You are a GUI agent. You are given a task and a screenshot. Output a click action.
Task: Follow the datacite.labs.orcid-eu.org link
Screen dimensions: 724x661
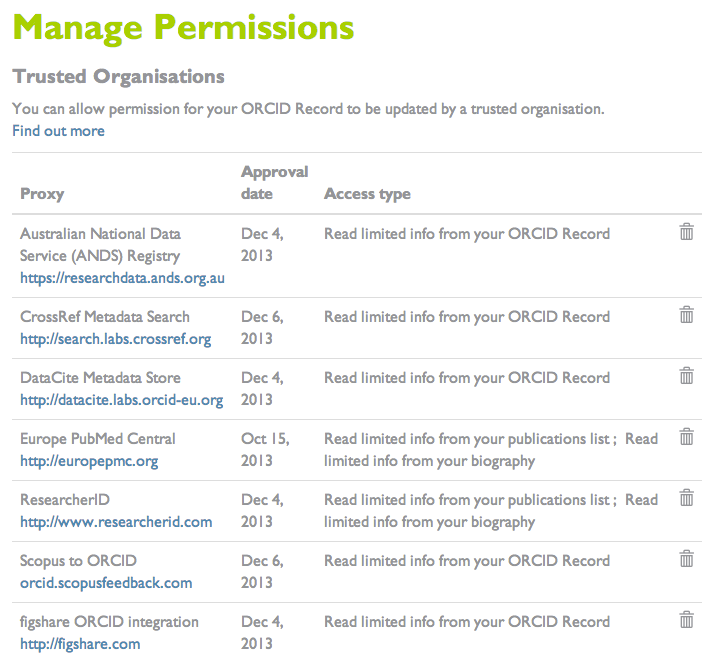point(121,400)
